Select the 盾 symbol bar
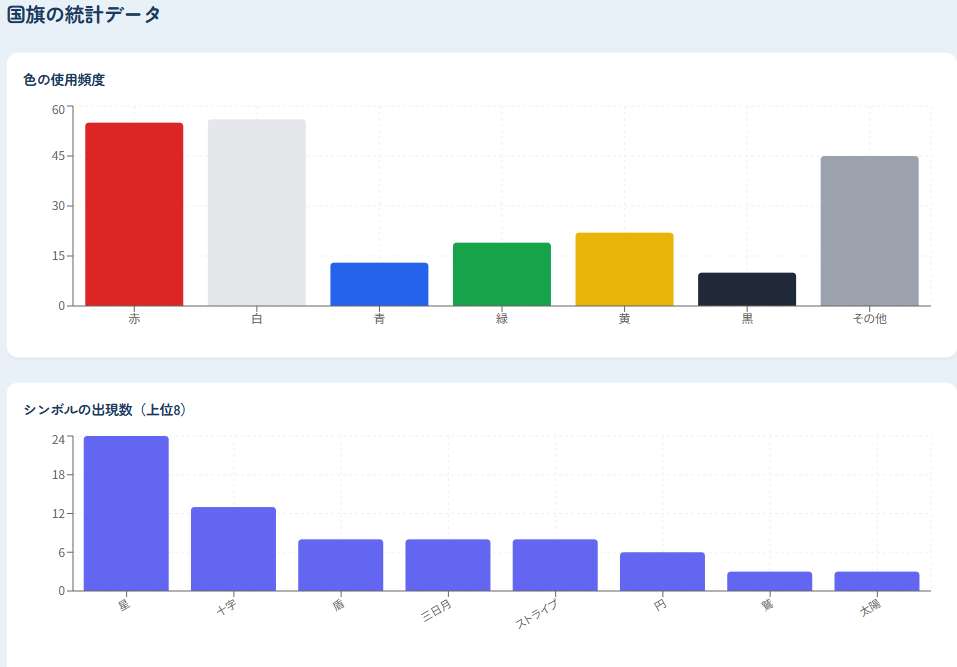957x667 pixels. (340, 565)
